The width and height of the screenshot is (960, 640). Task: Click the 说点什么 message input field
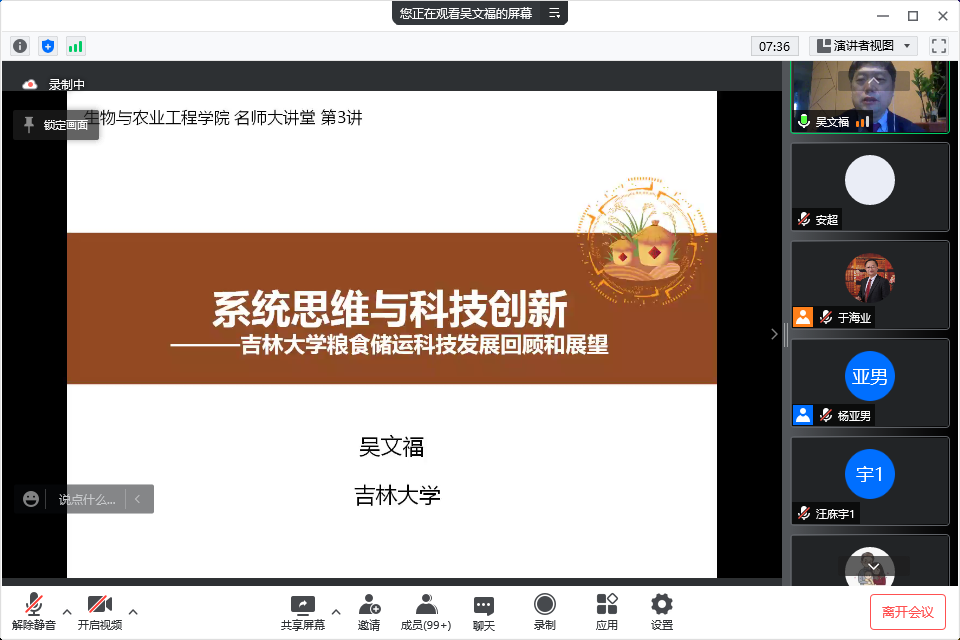86,499
